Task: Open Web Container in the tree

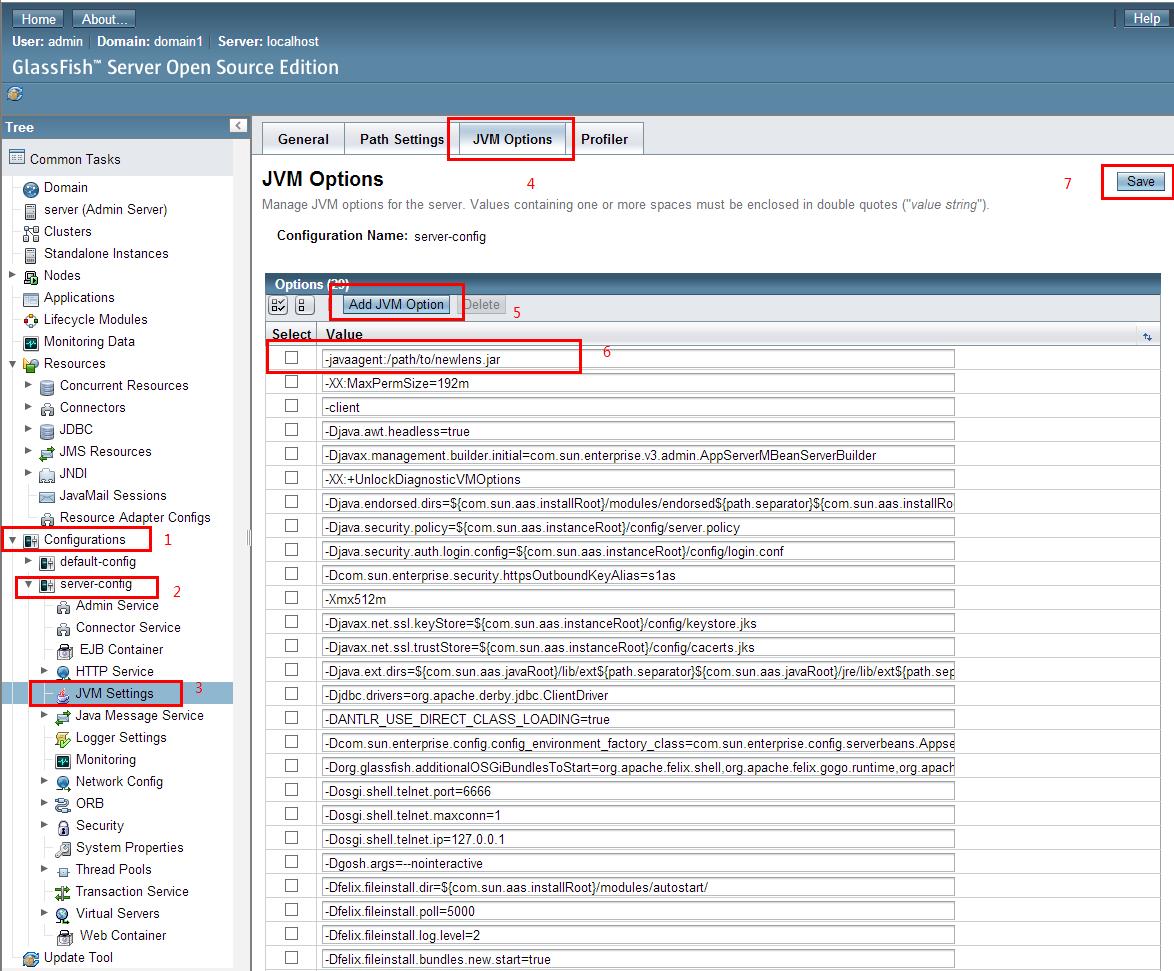Action: (x=123, y=935)
